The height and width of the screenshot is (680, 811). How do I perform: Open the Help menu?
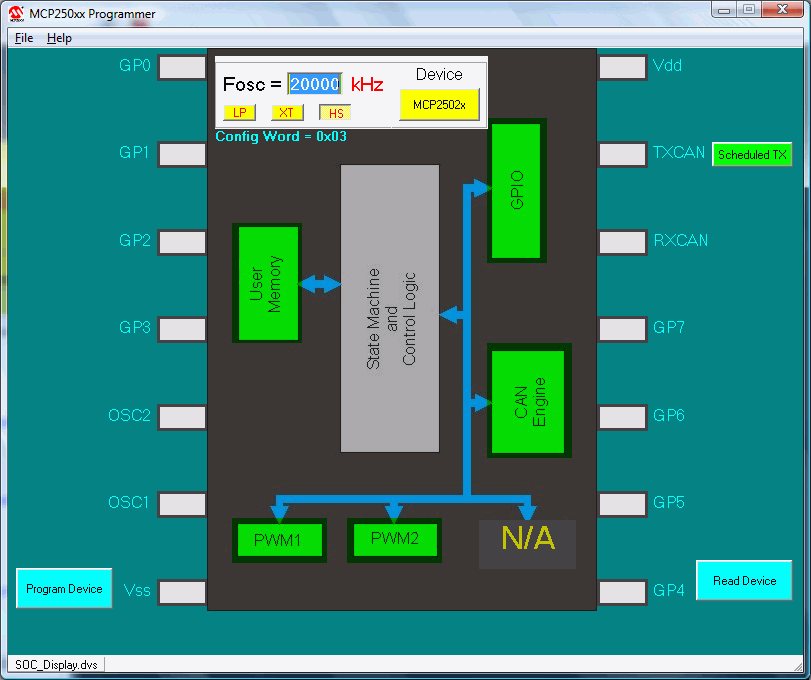(59, 38)
